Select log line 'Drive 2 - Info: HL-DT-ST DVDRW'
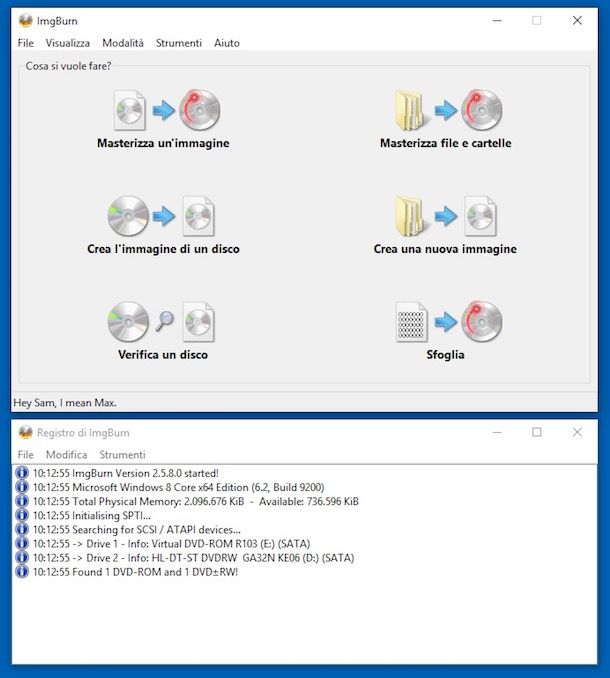Image resolution: width=610 pixels, height=678 pixels. click(x=194, y=558)
